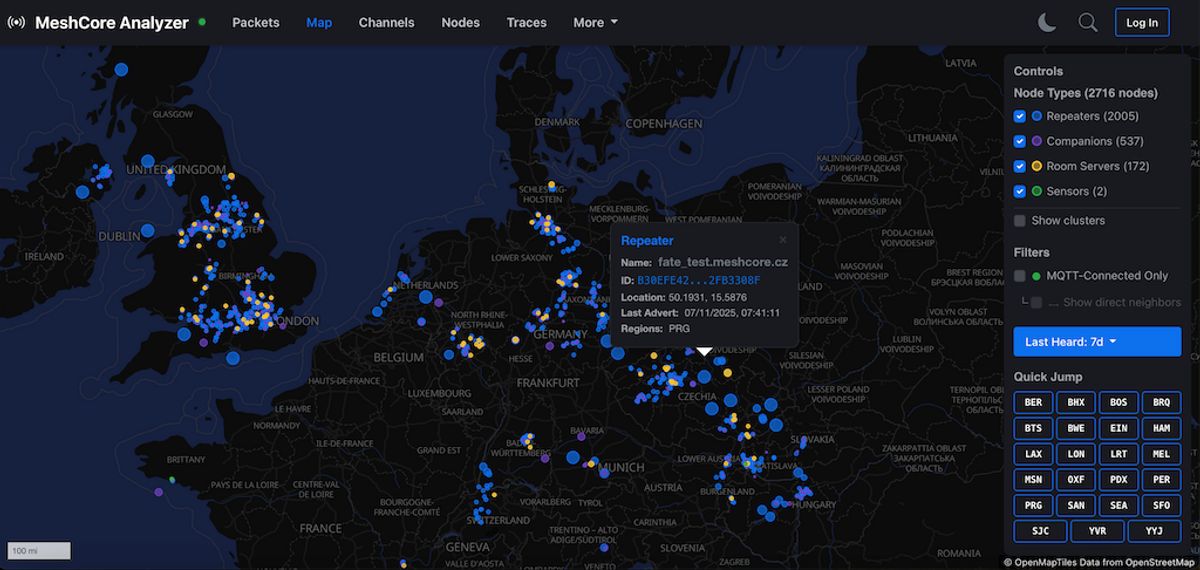Viewport: 1200px width, 570px height.
Task: Open the Traces page
Action: 526,22
